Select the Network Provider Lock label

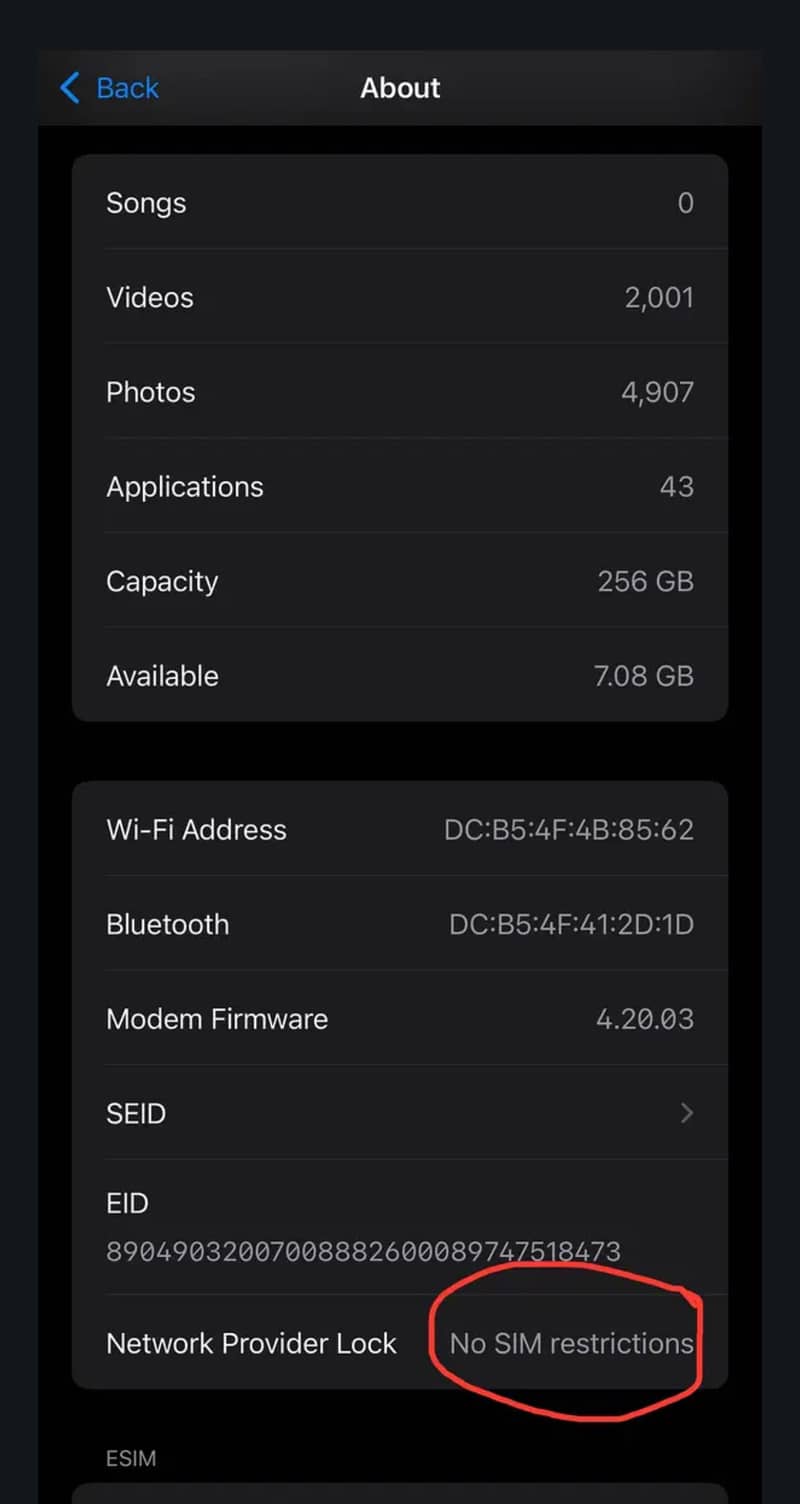pos(251,1343)
